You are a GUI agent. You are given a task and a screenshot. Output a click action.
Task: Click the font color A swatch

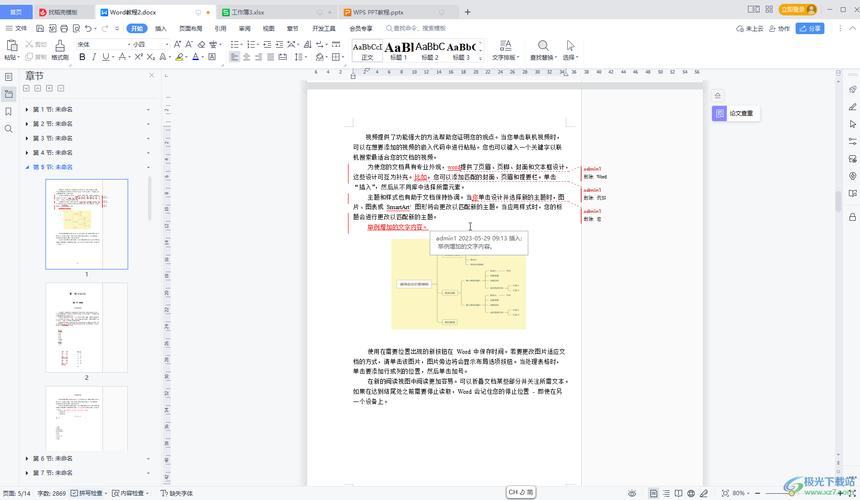click(195, 57)
